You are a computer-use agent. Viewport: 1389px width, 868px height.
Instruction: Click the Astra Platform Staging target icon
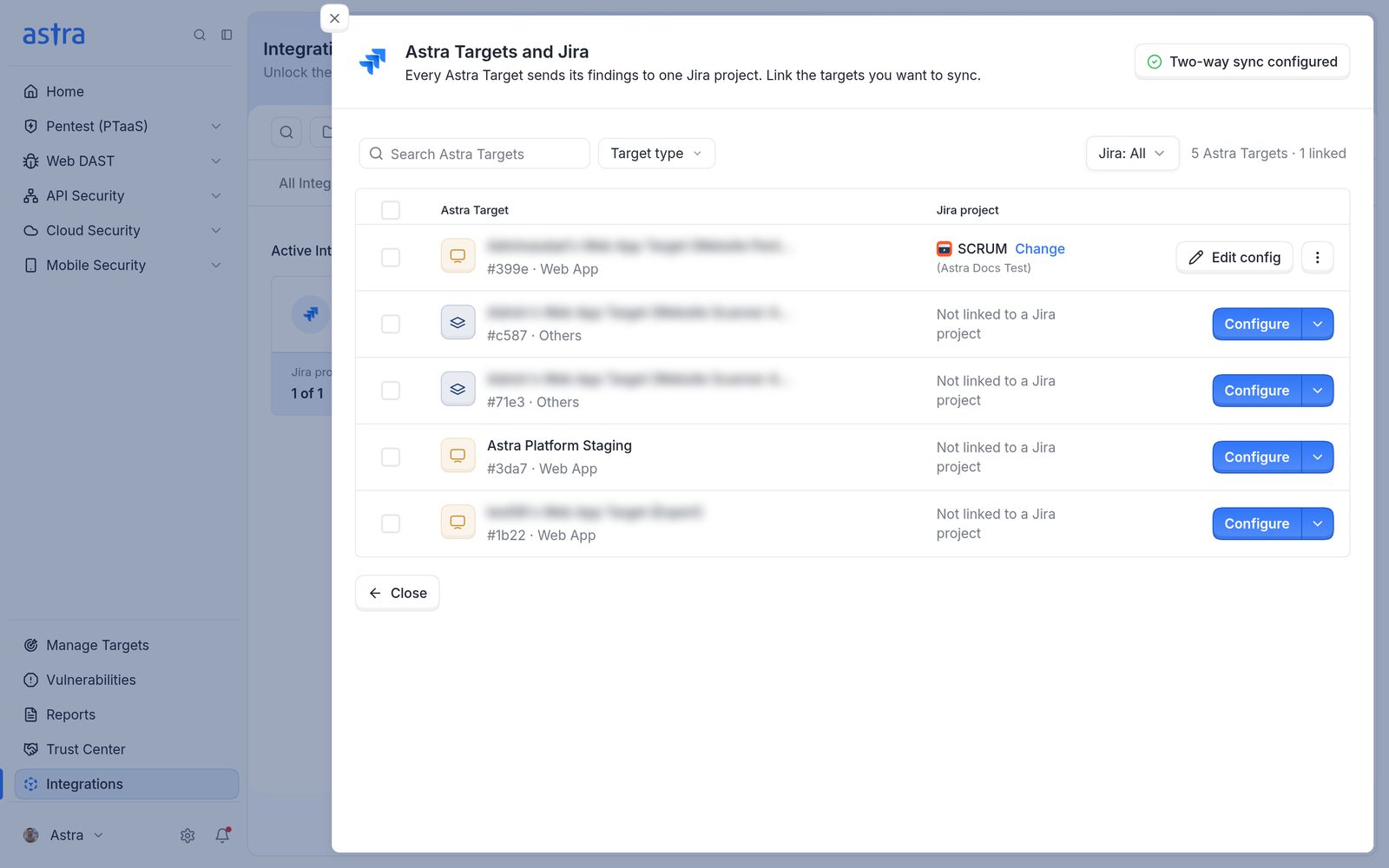[x=458, y=456]
